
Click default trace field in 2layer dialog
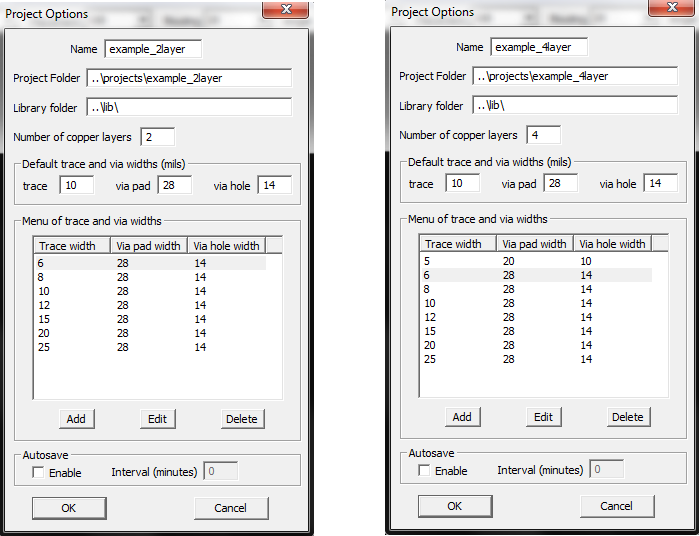tap(77, 185)
